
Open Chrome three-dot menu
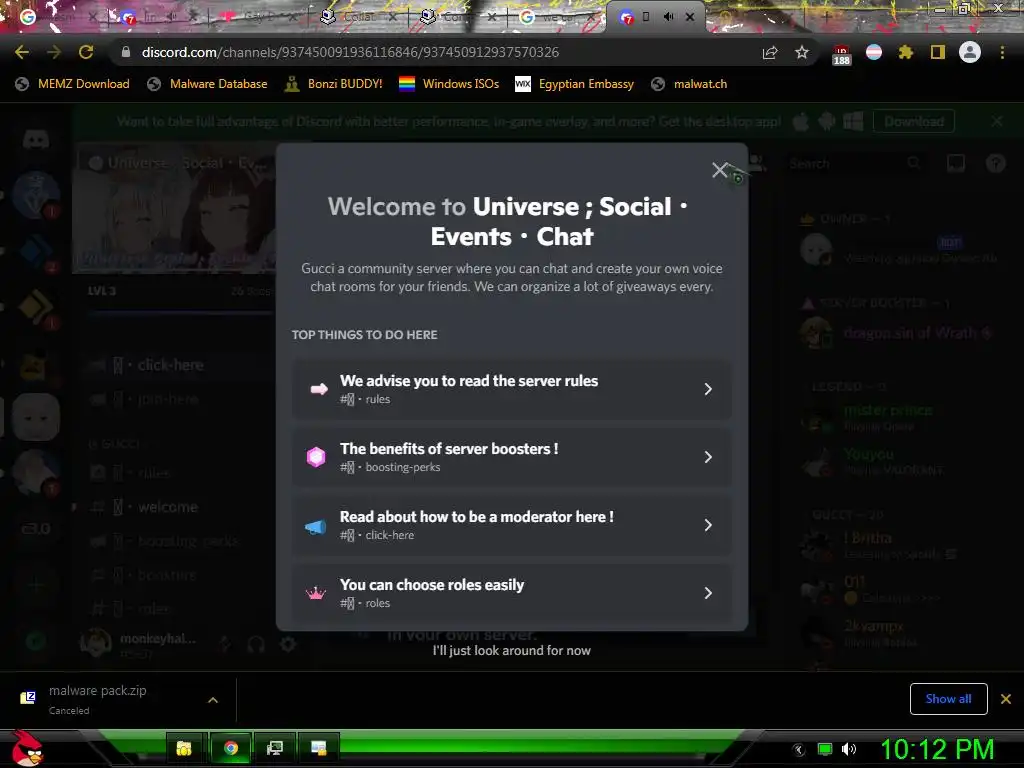point(1002,52)
